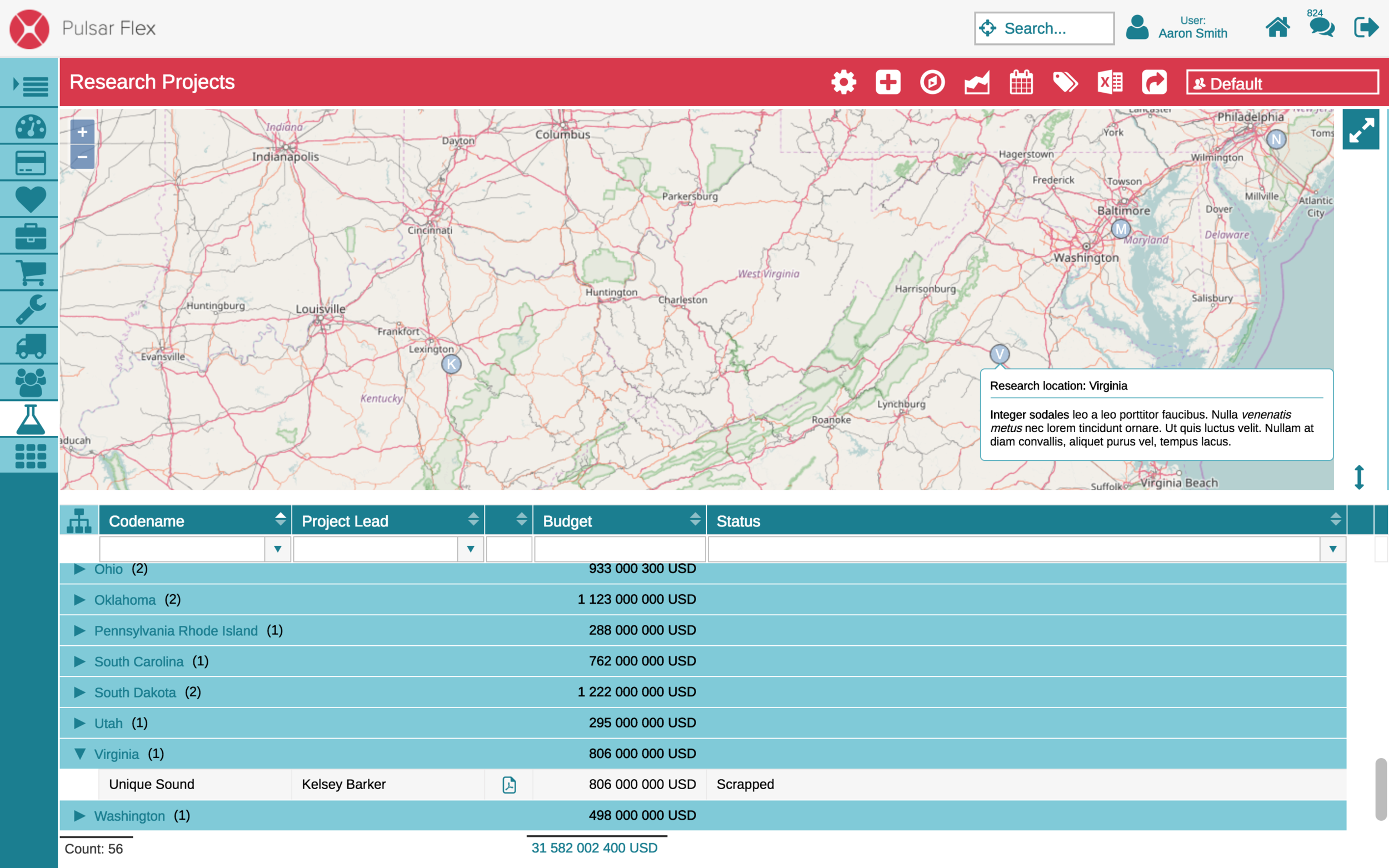This screenshot has width=1389, height=868.
Task: Open the settings gear icon
Action: click(x=843, y=82)
